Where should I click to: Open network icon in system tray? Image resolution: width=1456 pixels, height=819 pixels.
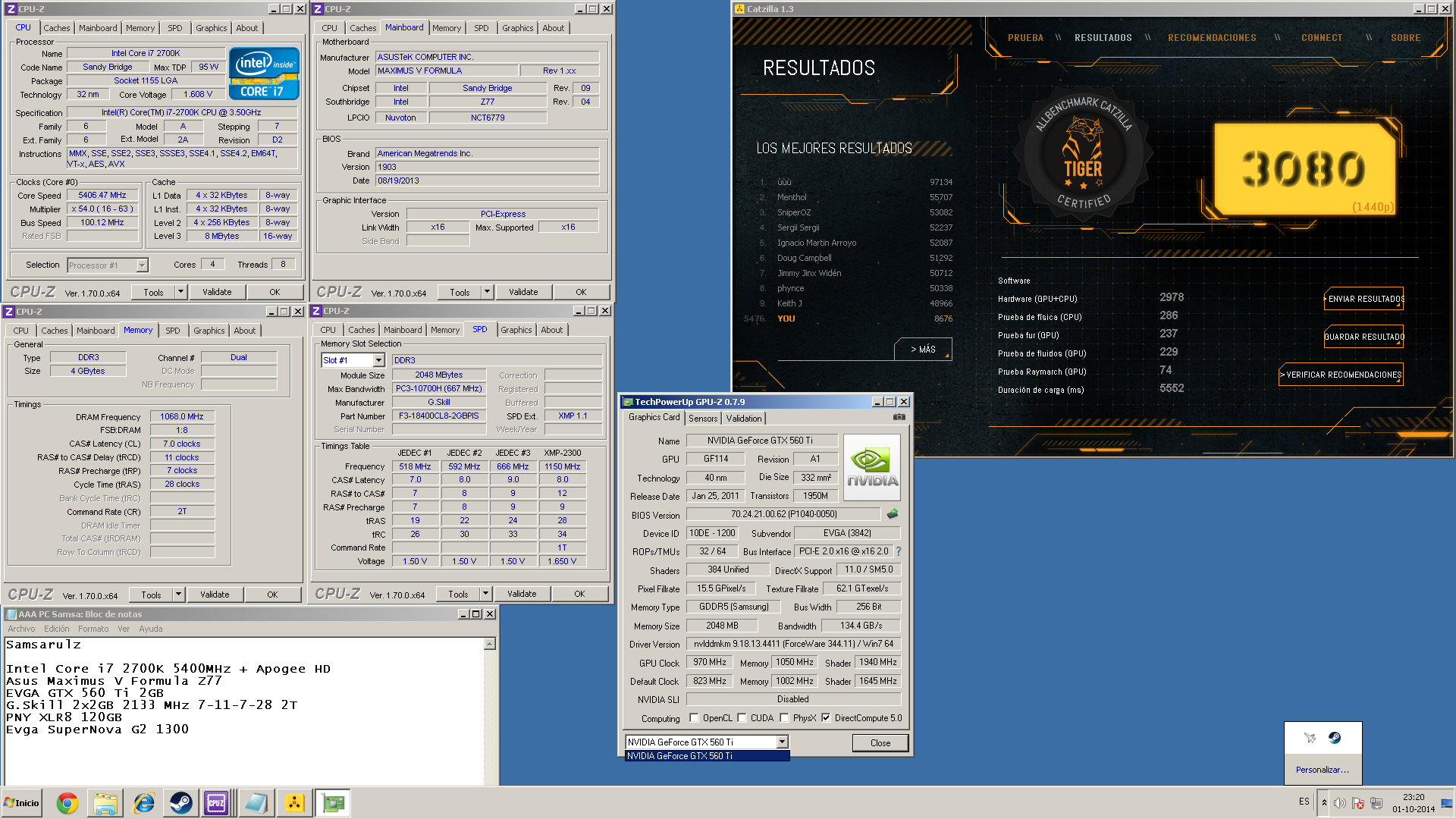(x=1376, y=803)
